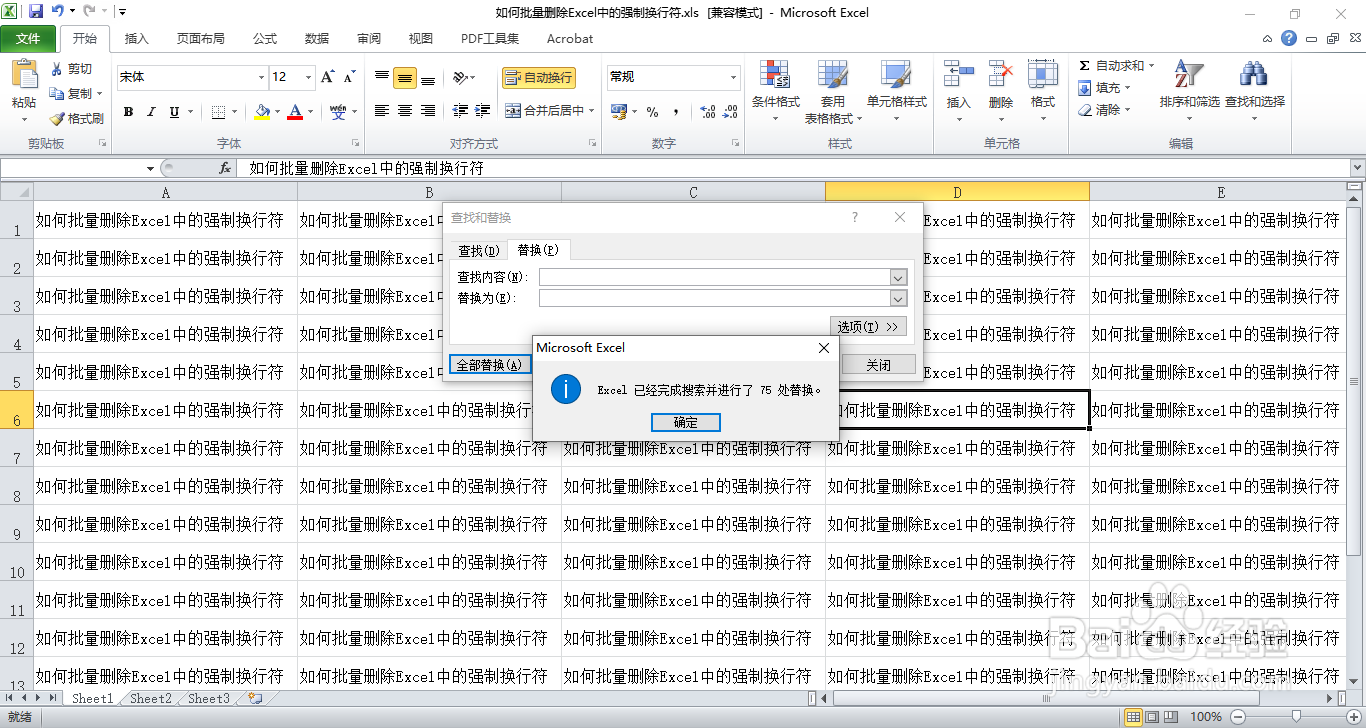Open the font size dropdown showing 12
Viewport: 1366px width, 728px height.
(307, 77)
